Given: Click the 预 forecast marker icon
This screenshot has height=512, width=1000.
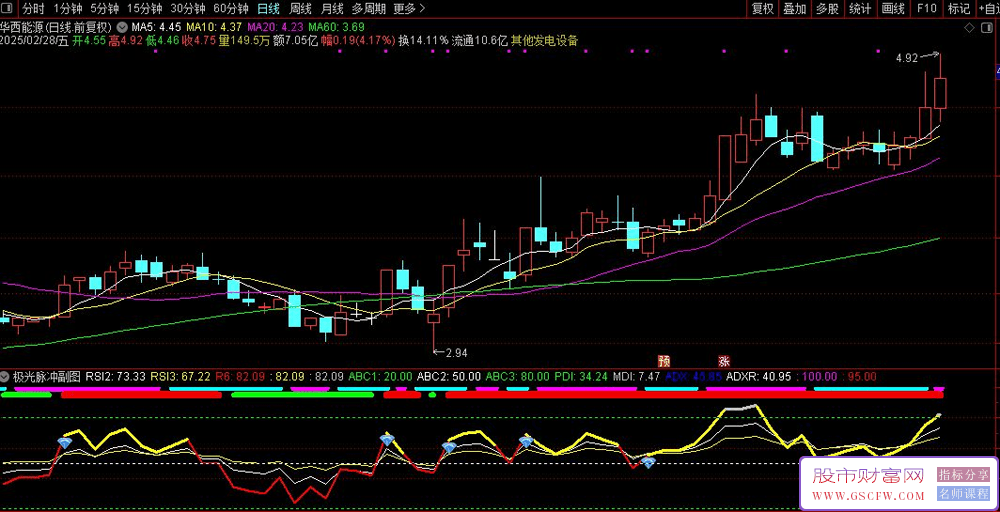Looking at the screenshot, I should pyautogui.click(x=663, y=360).
